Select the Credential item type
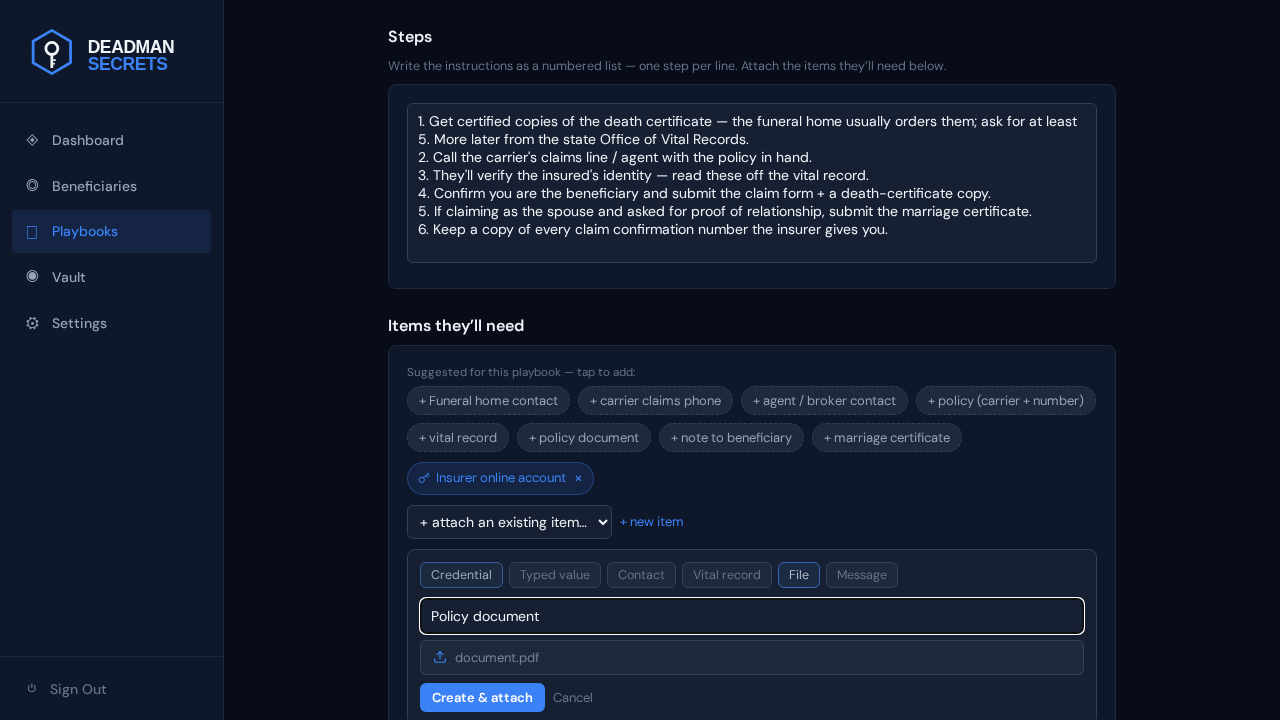Viewport: 1280px width, 720px height. (x=461, y=575)
